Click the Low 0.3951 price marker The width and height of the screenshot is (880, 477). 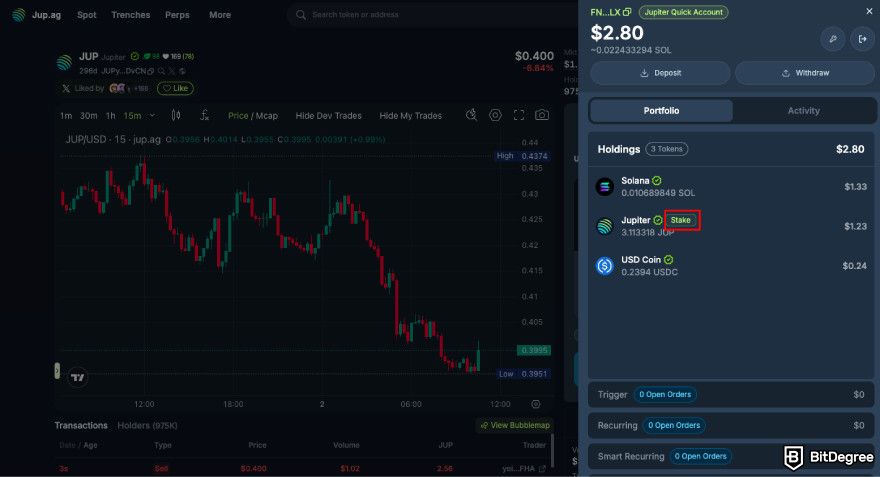523,374
